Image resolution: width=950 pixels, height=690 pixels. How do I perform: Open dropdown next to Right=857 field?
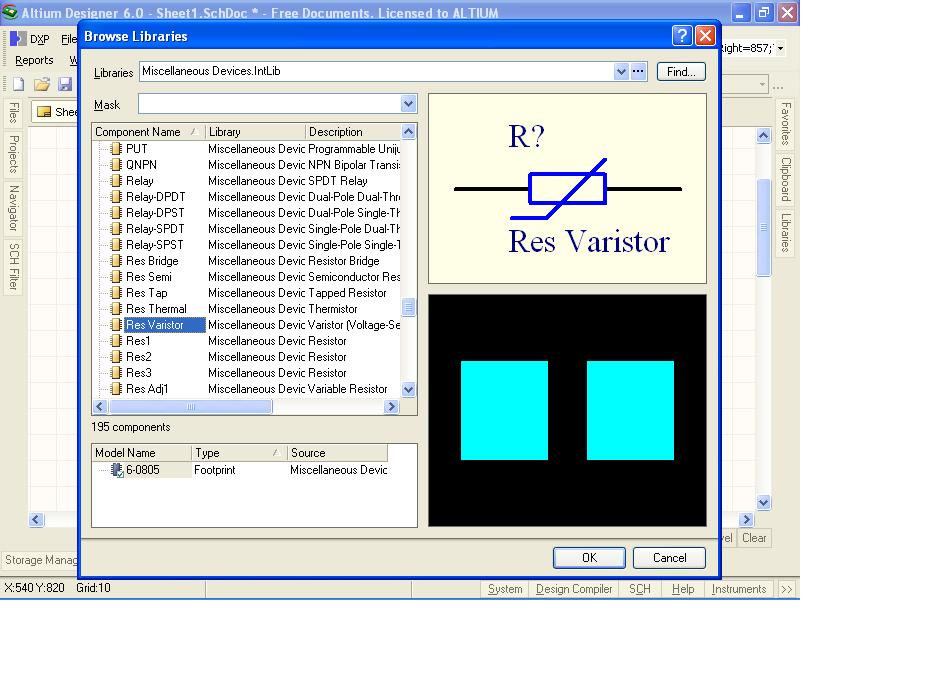pos(780,48)
